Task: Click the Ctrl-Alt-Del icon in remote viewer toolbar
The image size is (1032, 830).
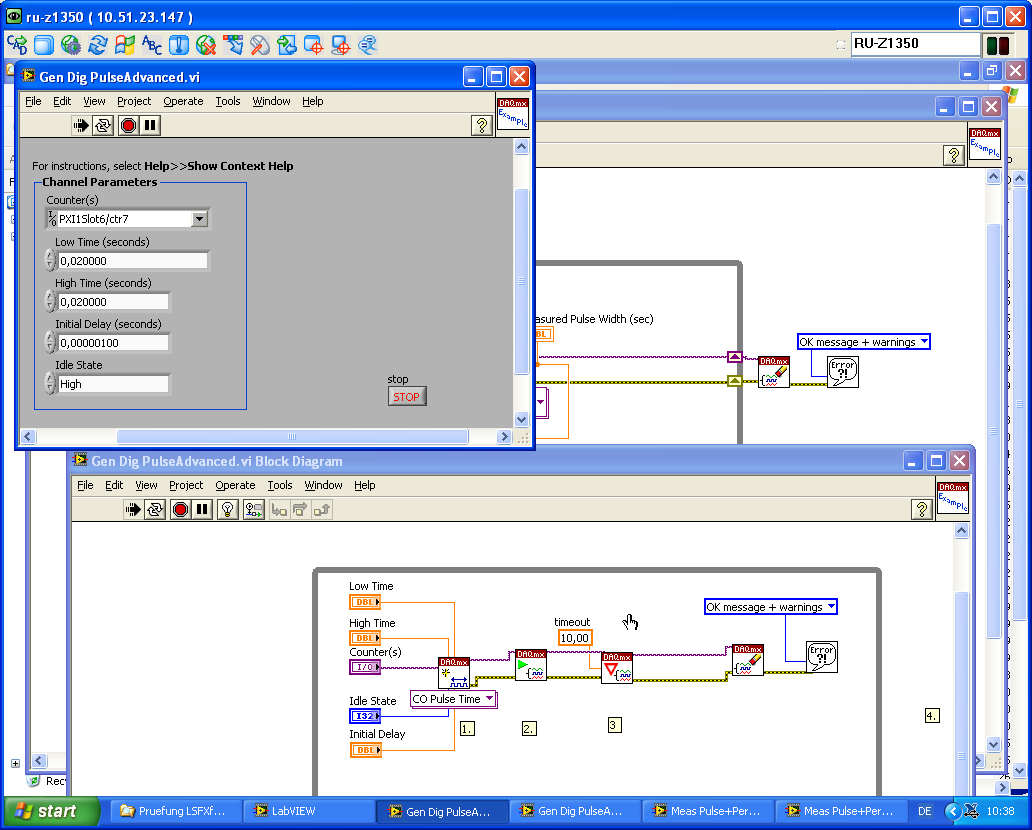Action: (16, 45)
